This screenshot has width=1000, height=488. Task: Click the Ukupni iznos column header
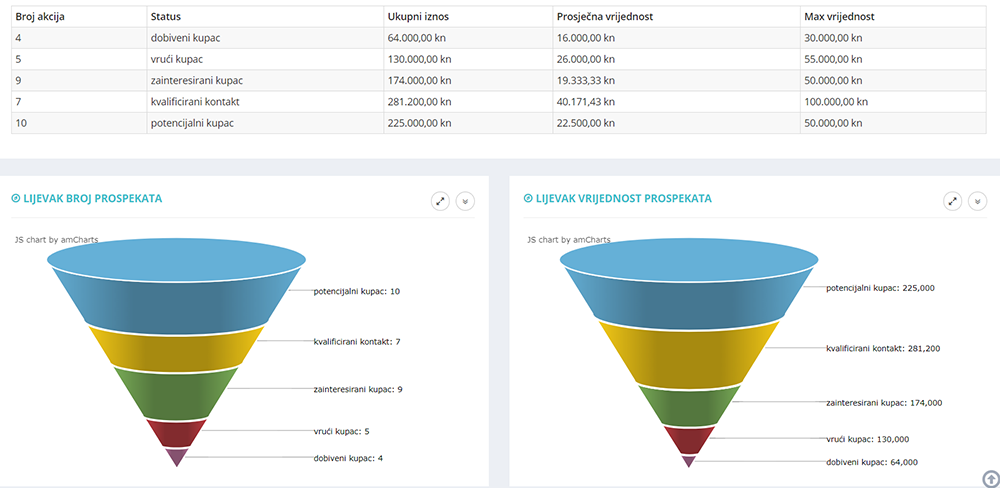point(468,17)
